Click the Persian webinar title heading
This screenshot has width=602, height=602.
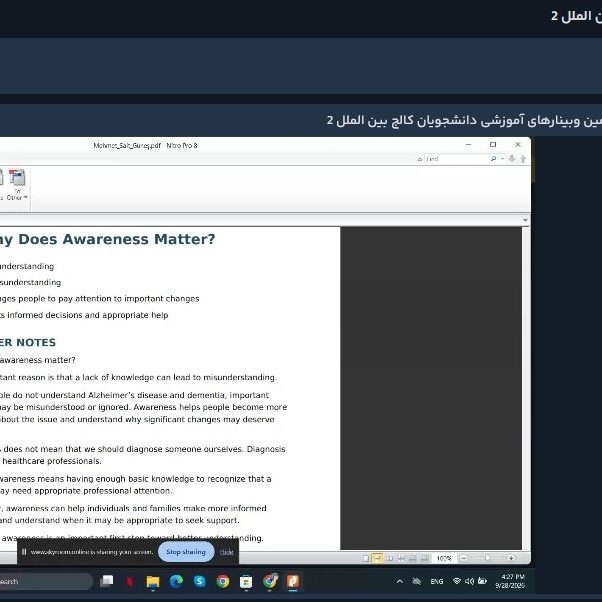tap(464, 121)
